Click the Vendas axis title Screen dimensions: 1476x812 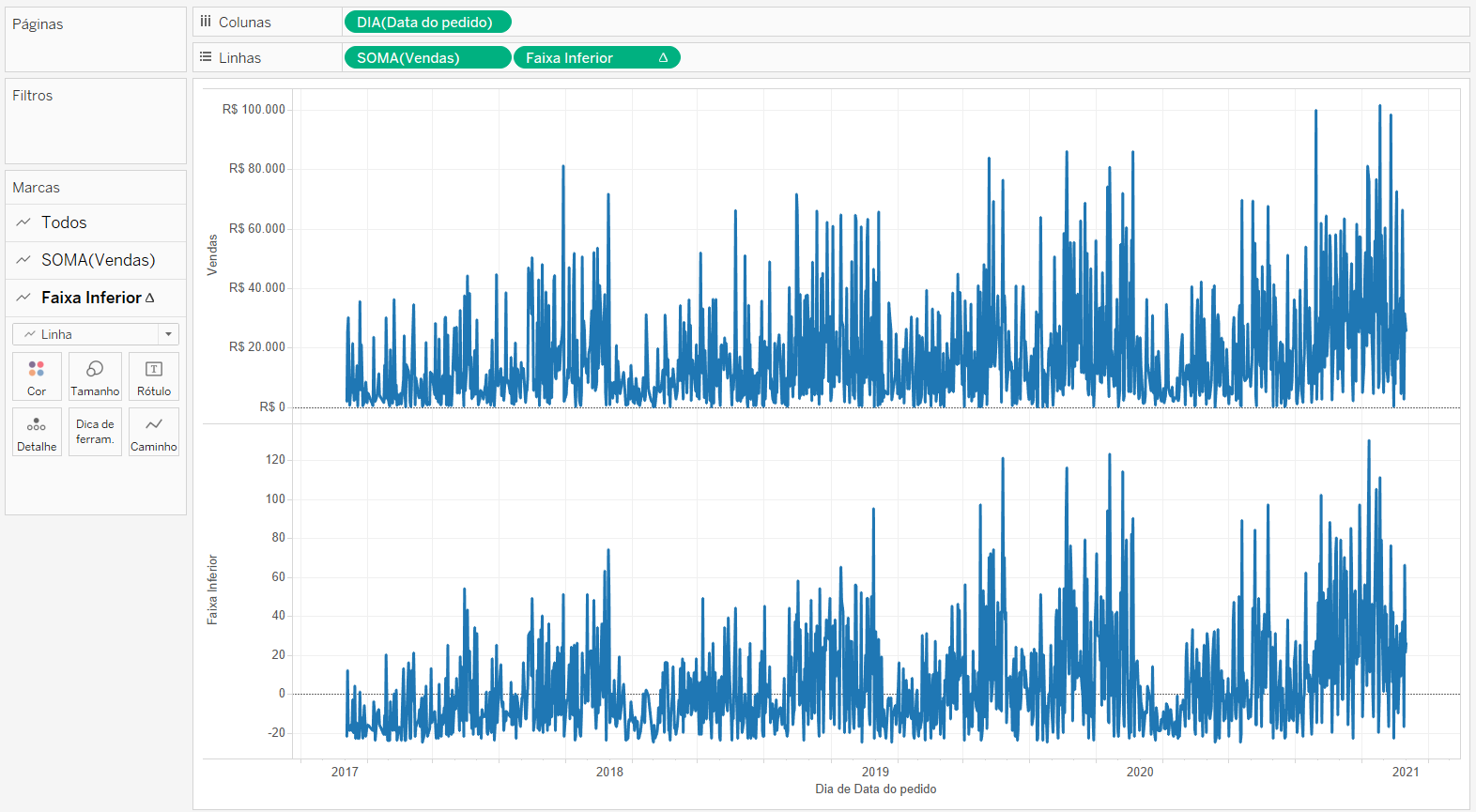212,255
